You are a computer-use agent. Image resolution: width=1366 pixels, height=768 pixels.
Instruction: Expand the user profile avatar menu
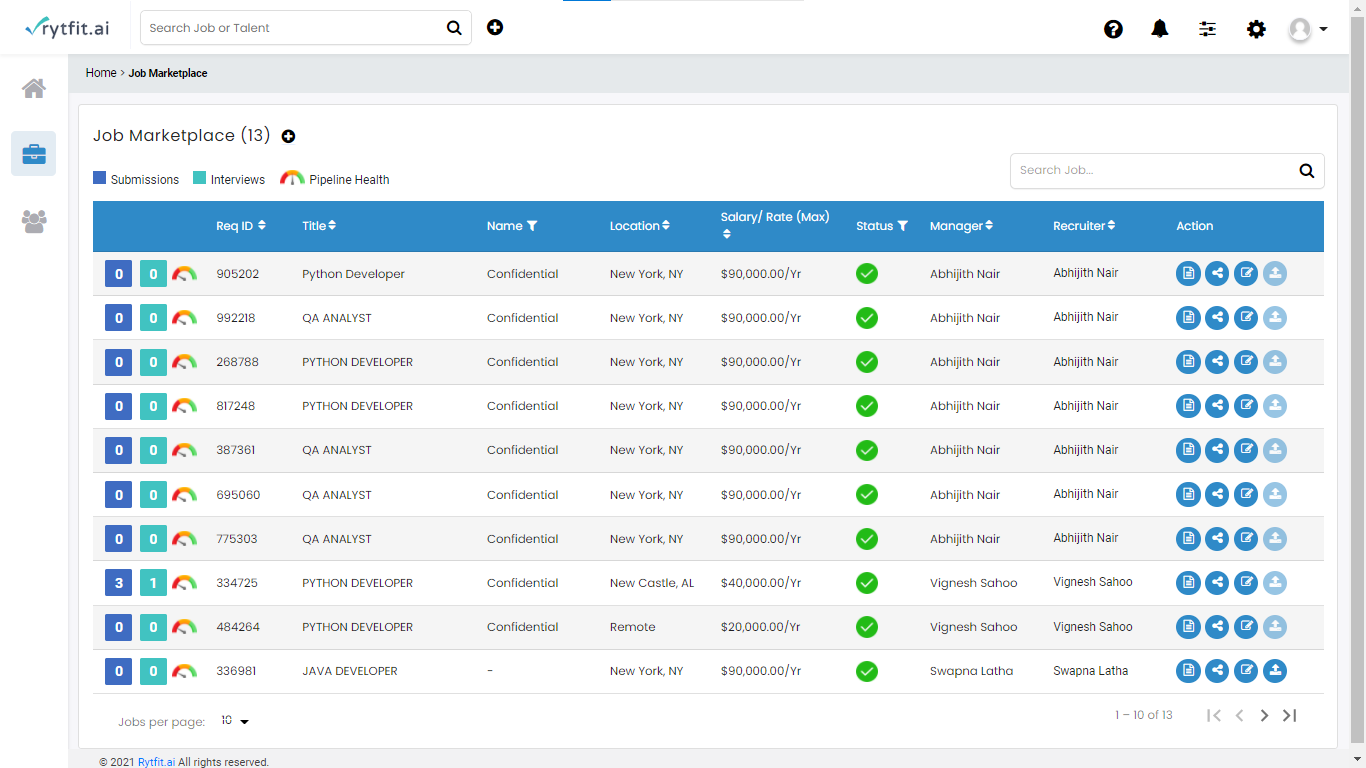[x=1308, y=29]
